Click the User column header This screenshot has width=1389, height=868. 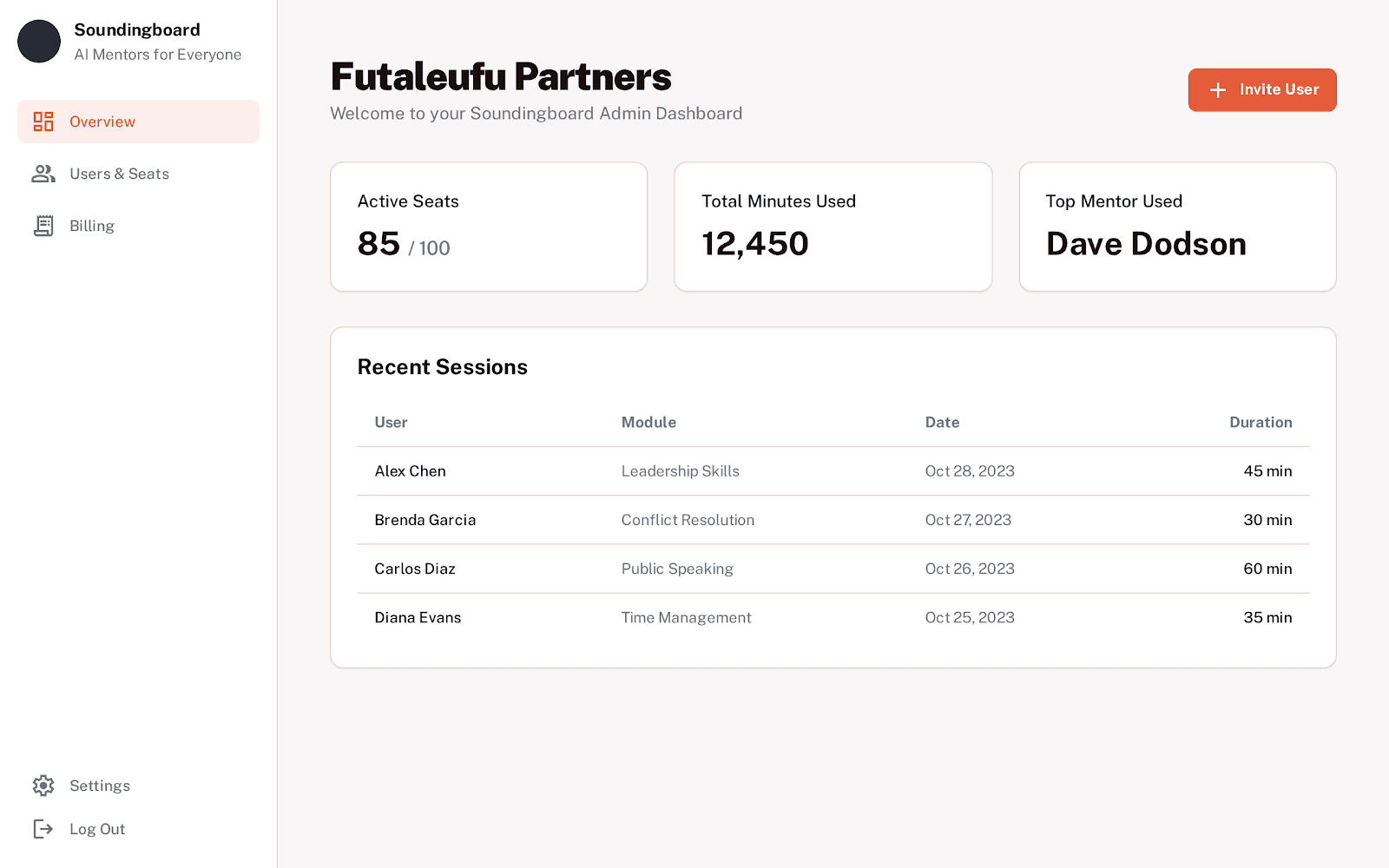point(391,423)
